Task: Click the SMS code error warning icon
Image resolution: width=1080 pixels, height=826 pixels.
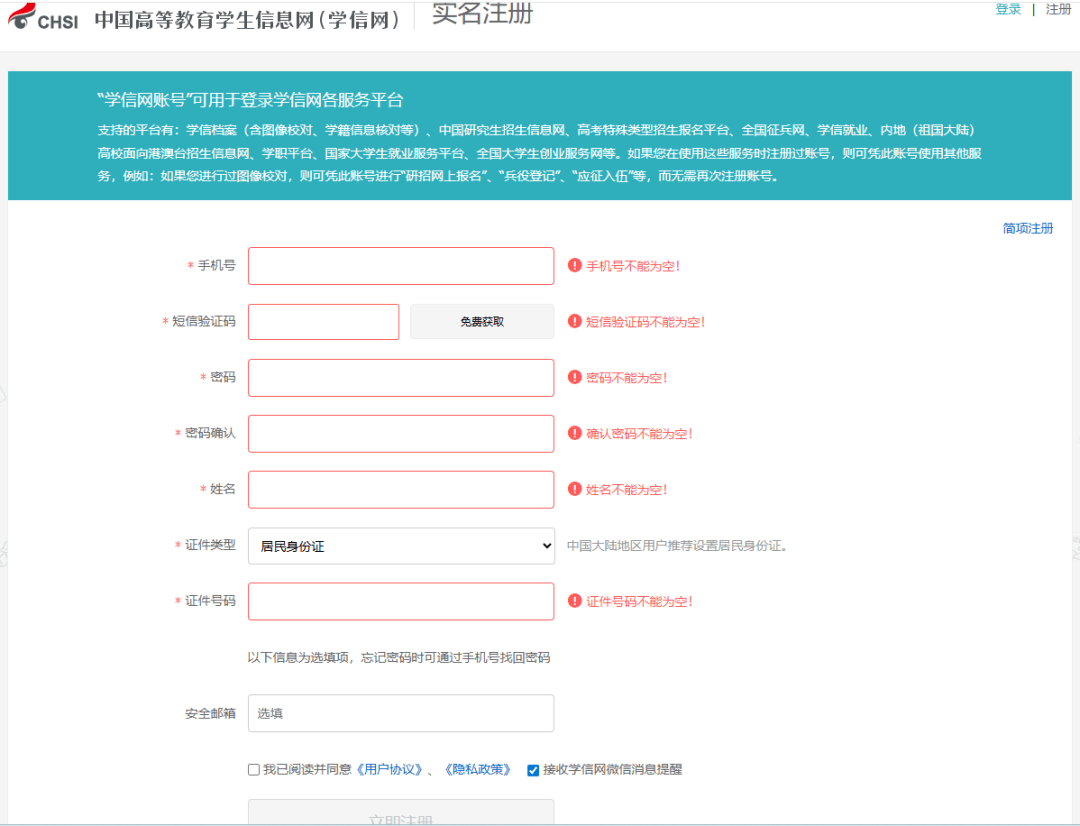Action: coord(575,322)
